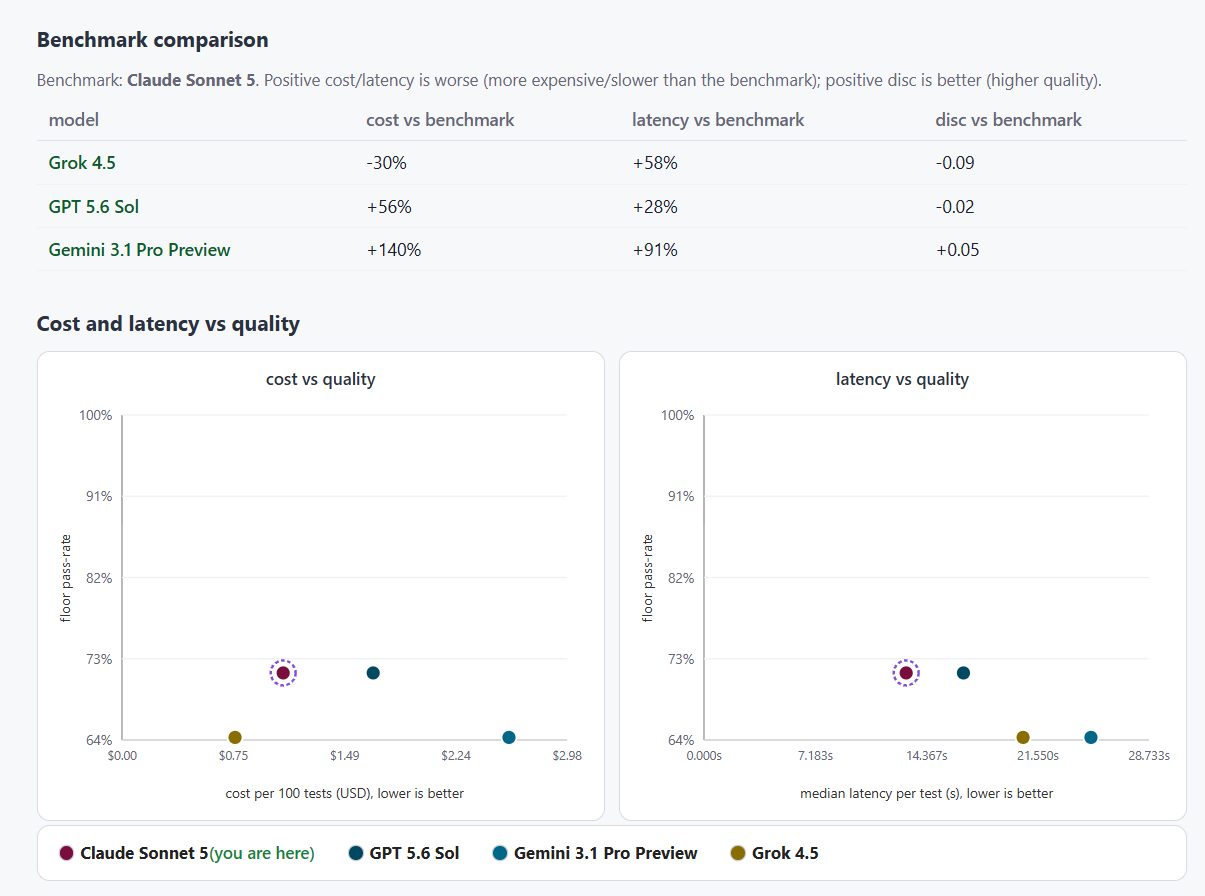Click the 'disc vs benchmark' column header
Viewport: 1205px width, 896px height.
[x=1009, y=120]
